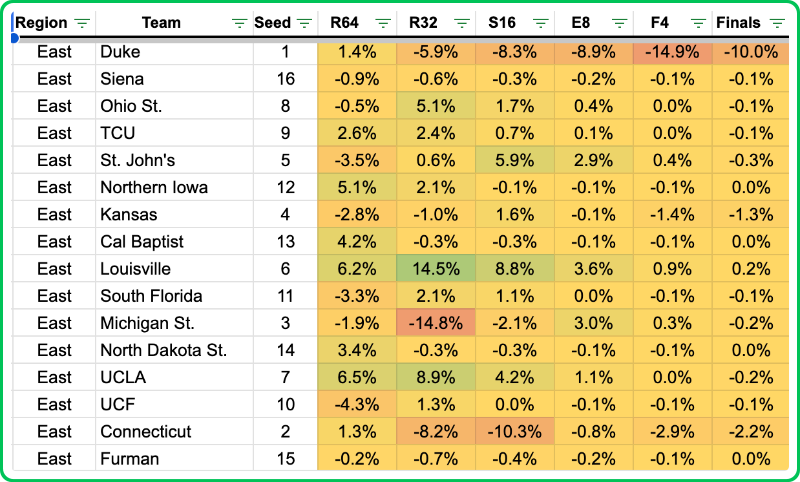Open the Region column filter icon
Image resolution: width=800 pixels, height=482 pixels.
82,23
